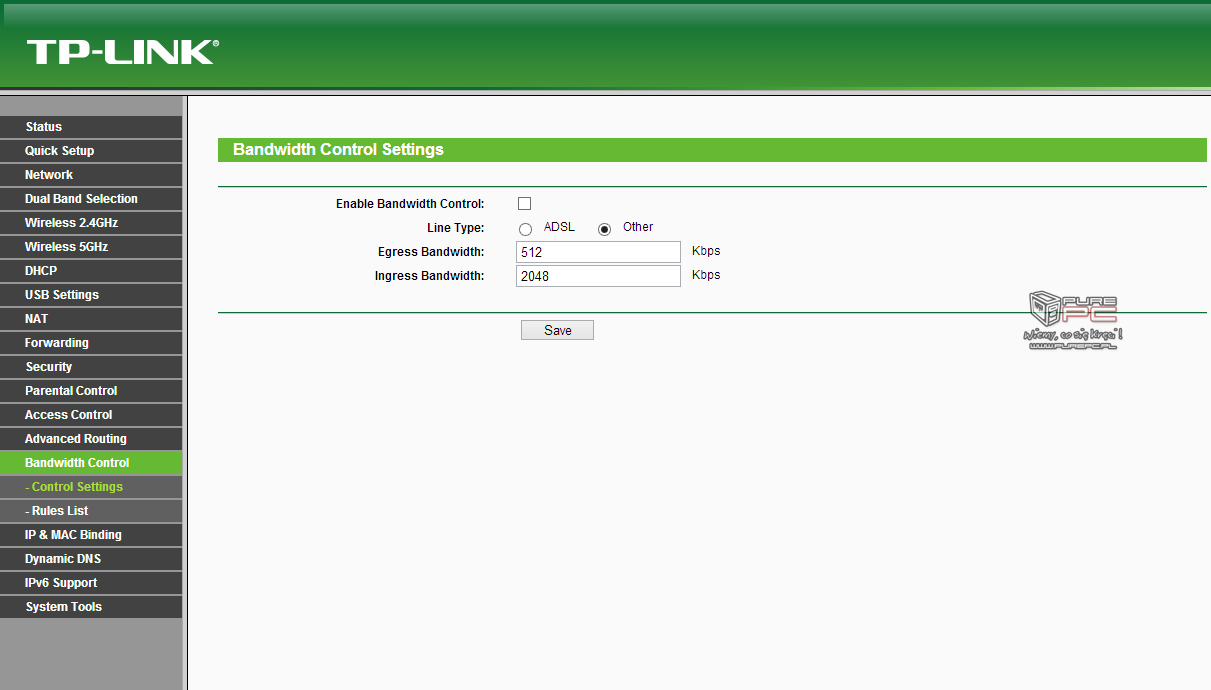Open the DHCP section
Screen dimensions: 1211x690
pos(41,271)
